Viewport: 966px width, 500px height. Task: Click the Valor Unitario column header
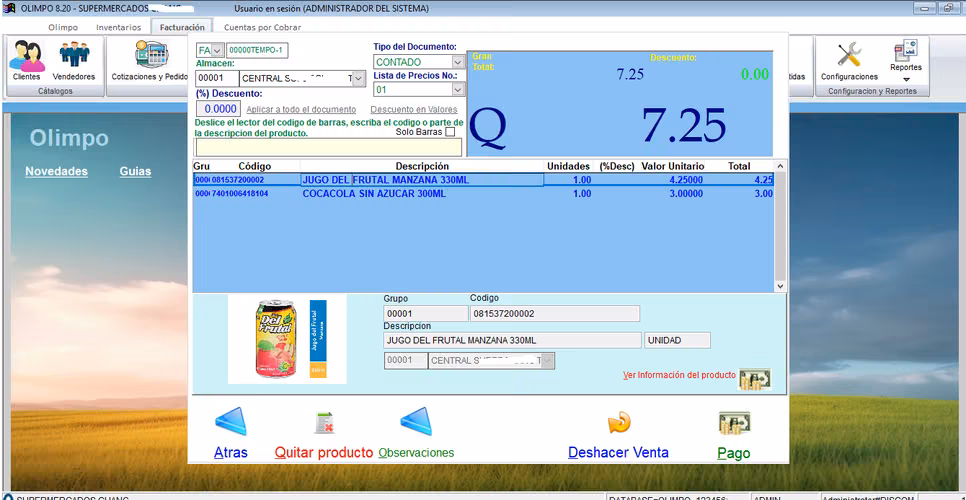pos(673,166)
